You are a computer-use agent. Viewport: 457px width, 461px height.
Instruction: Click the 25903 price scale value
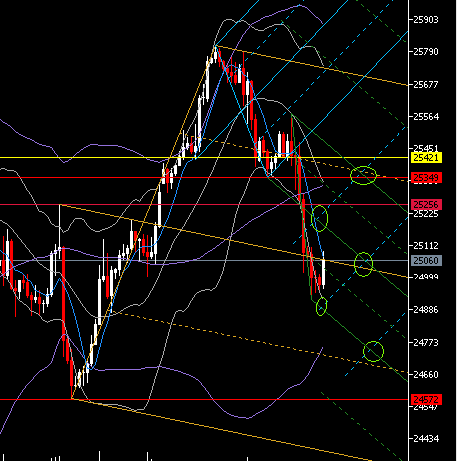pyautogui.click(x=426, y=20)
